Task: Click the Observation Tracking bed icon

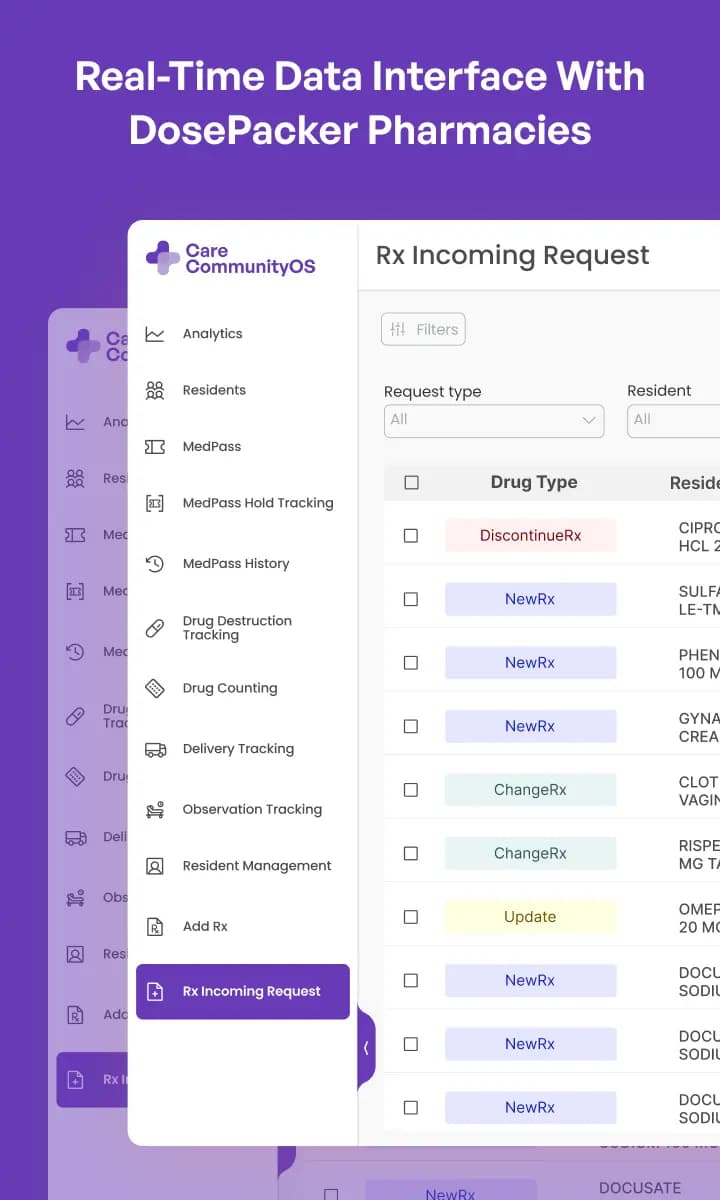Action: pyautogui.click(x=155, y=810)
